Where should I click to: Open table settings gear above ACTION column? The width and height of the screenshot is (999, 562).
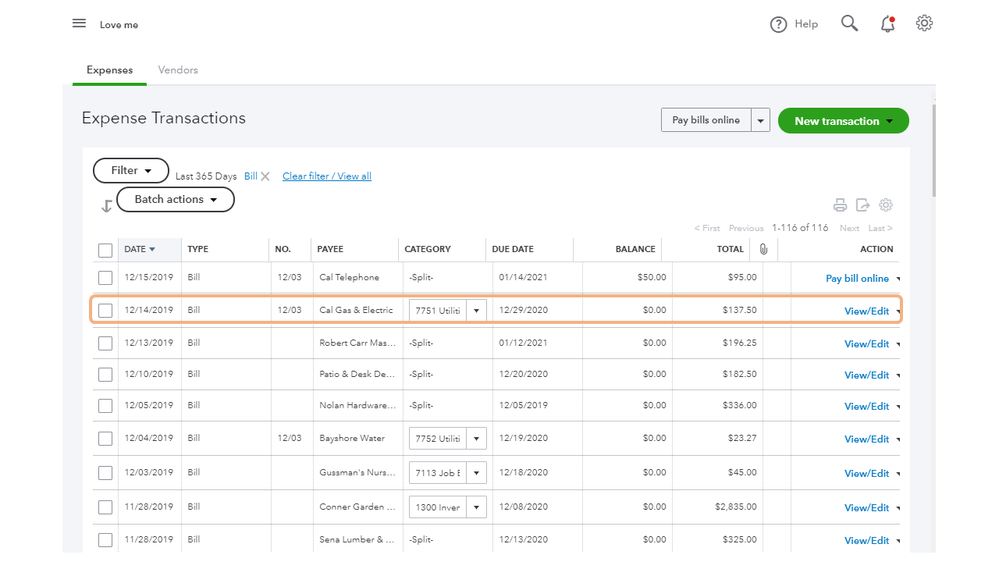(x=886, y=205)
